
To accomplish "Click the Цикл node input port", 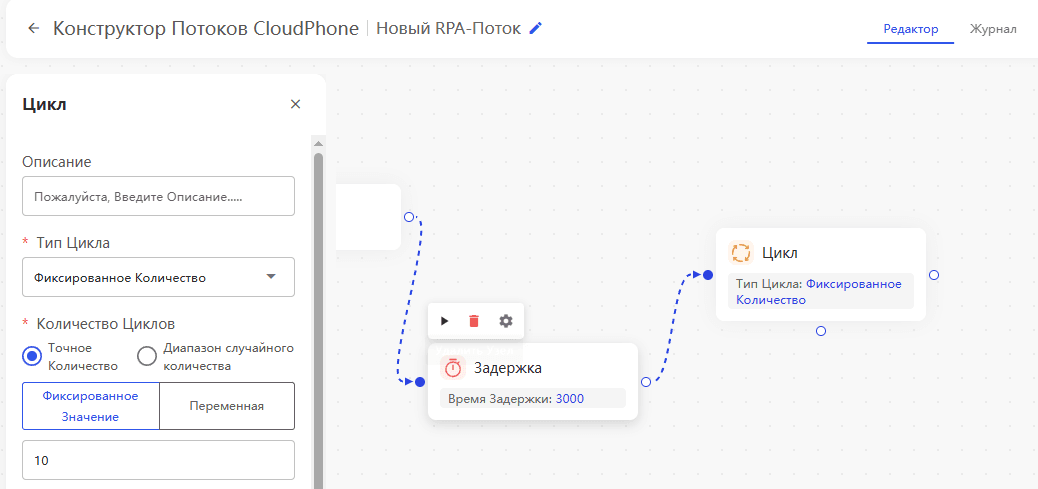I will click(708, 275).
